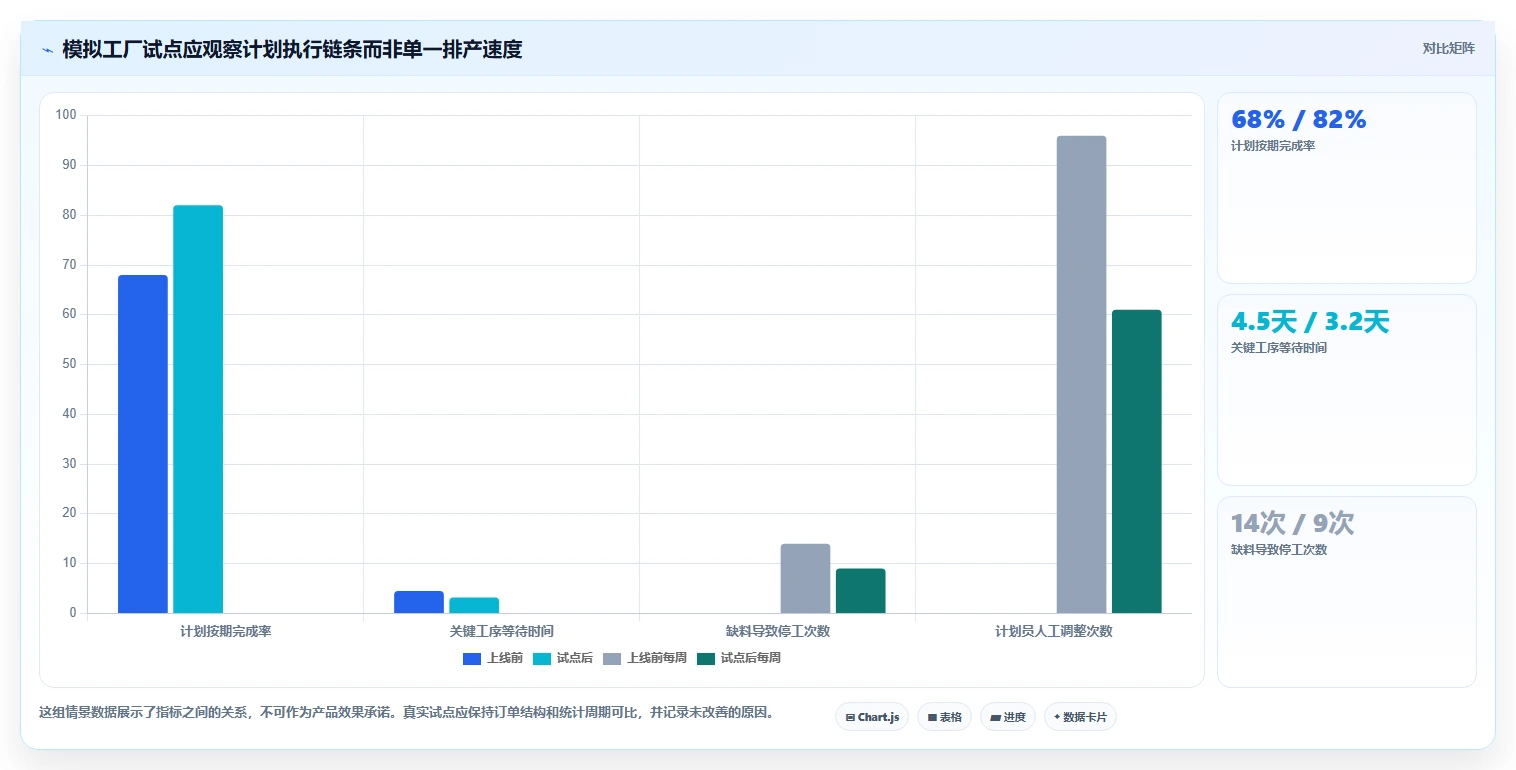
Task: Click the card caption 计划按期完成率
Action: click(x=1273, y=146)
